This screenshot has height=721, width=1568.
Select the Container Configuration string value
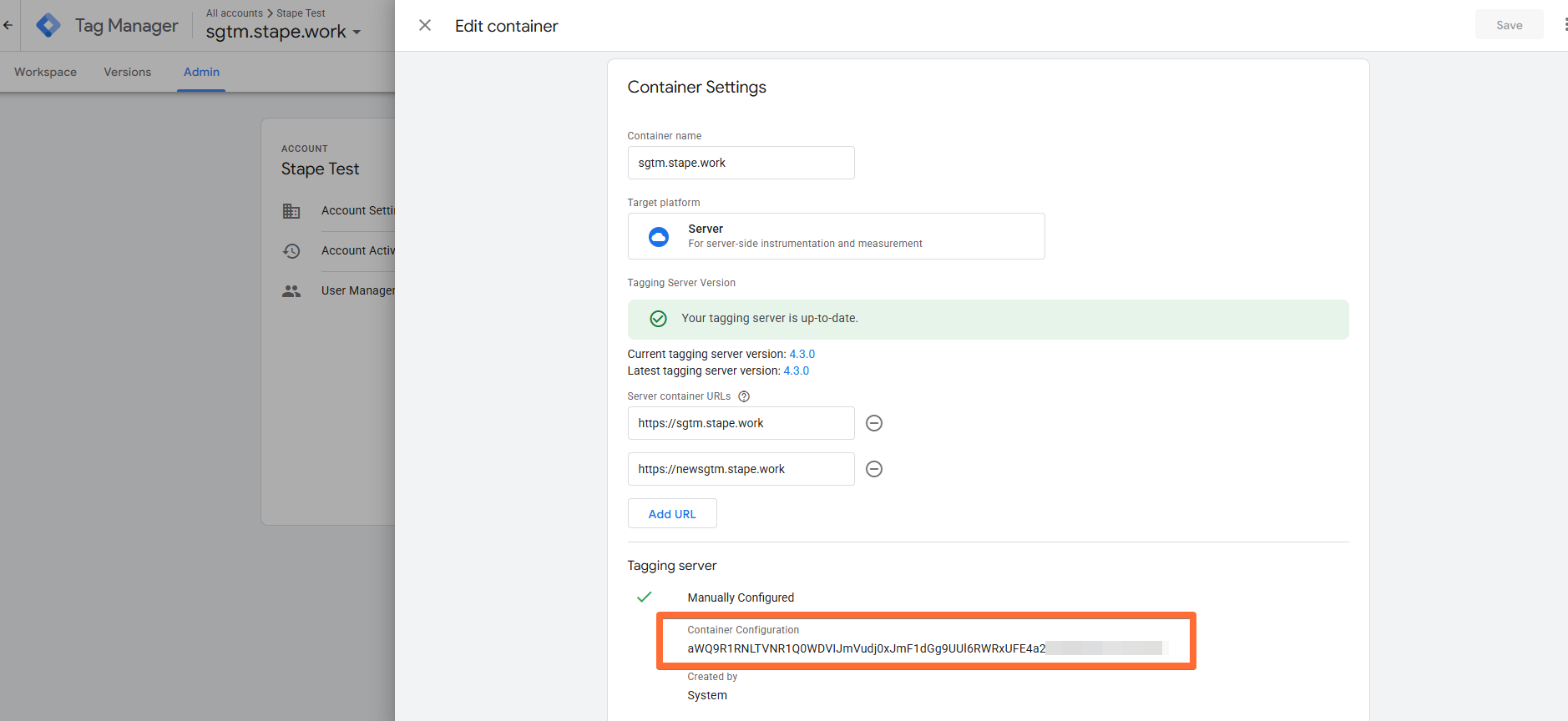point(924,648)
